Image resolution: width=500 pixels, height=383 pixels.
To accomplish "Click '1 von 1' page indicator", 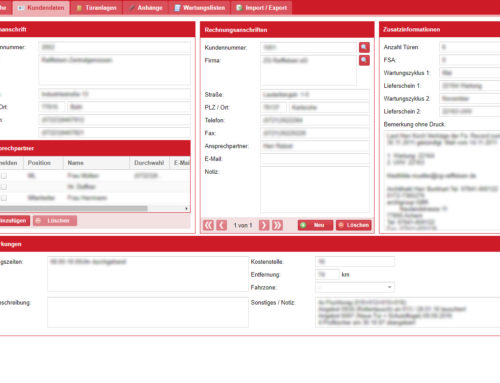I will tap(243, 225).
